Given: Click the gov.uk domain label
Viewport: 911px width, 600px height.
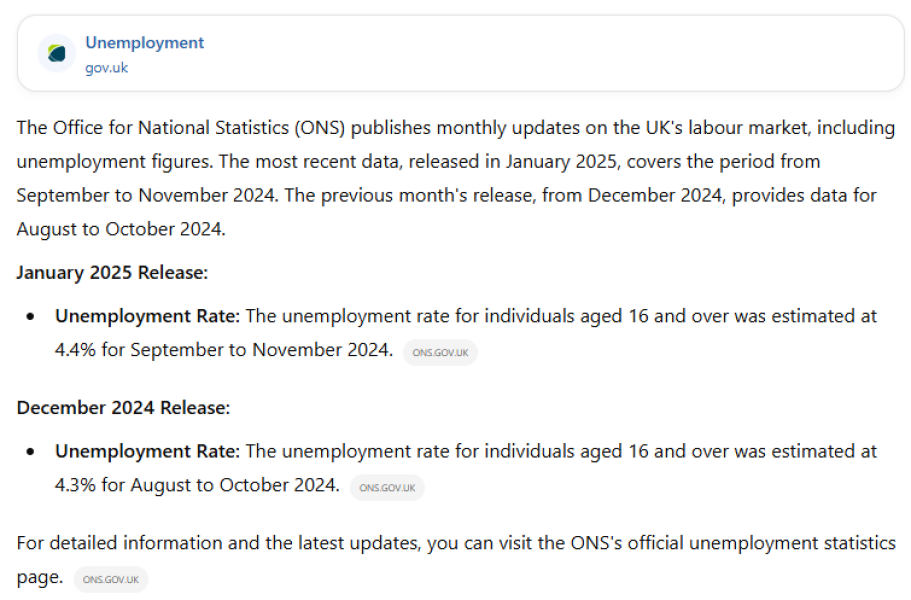Looking at the screenshot, I should (106, 67).
